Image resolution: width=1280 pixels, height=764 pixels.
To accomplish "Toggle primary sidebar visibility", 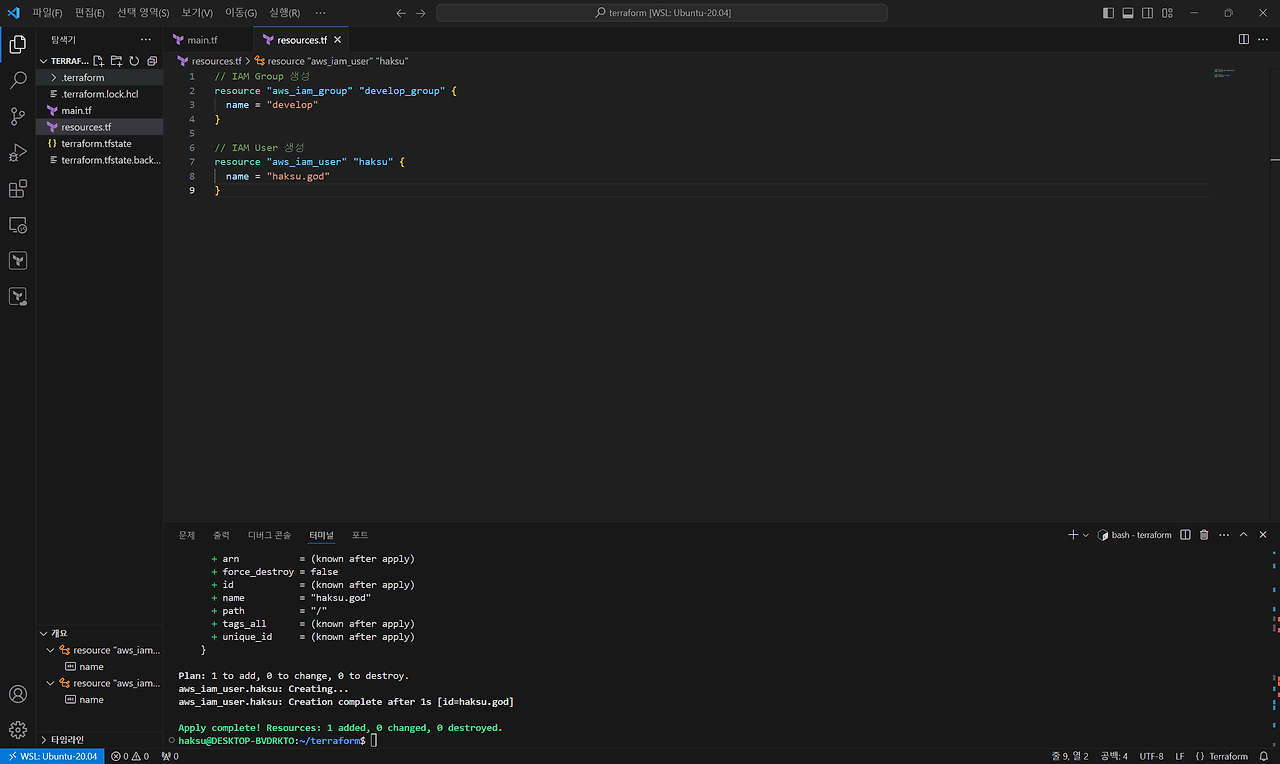I will (x=1108, y=13).
